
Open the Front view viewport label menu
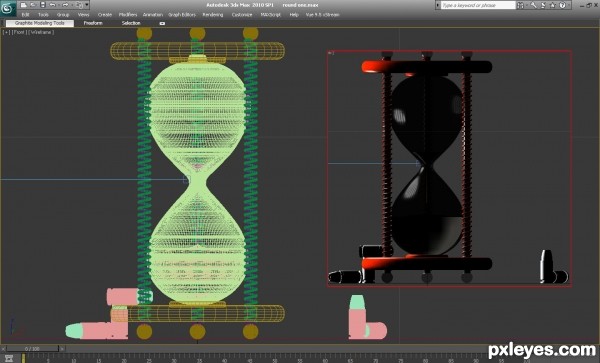(x=19, y=33)
